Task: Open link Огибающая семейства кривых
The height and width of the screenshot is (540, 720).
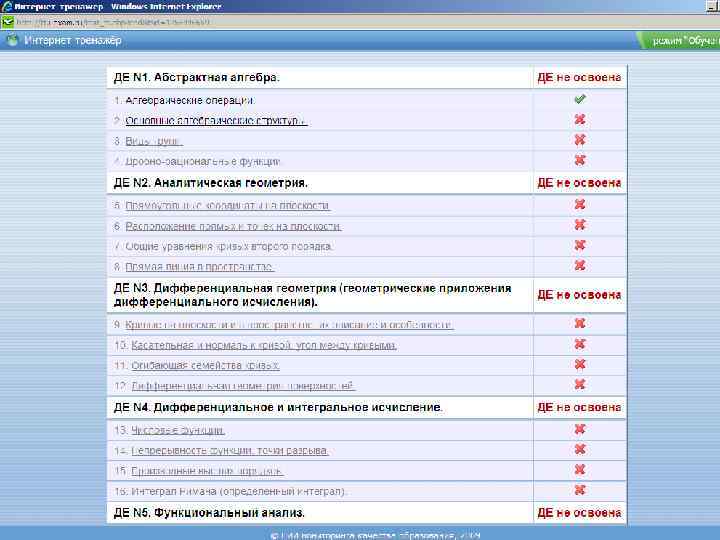Action: [205, 366]
